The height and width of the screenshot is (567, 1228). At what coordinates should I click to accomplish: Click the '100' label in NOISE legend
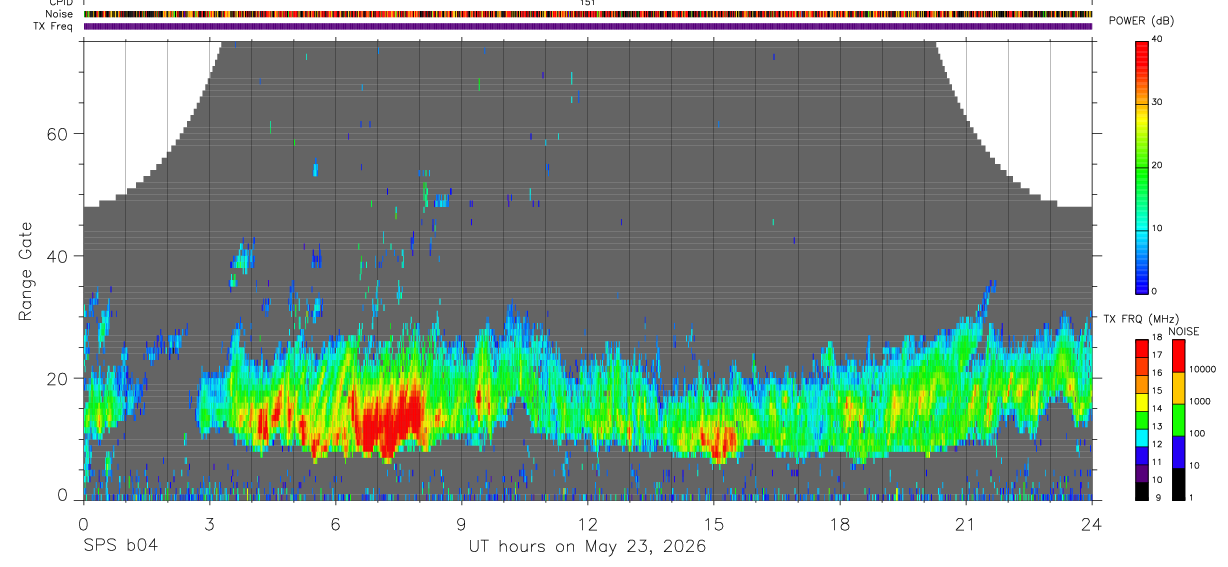1197,433
